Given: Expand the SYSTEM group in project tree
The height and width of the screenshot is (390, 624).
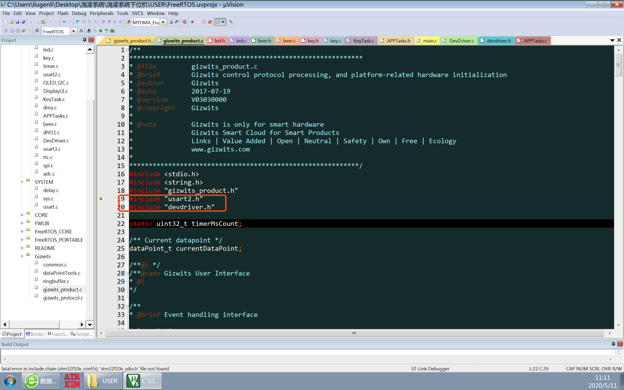Looking at the screenshot, I should point(22,182).
